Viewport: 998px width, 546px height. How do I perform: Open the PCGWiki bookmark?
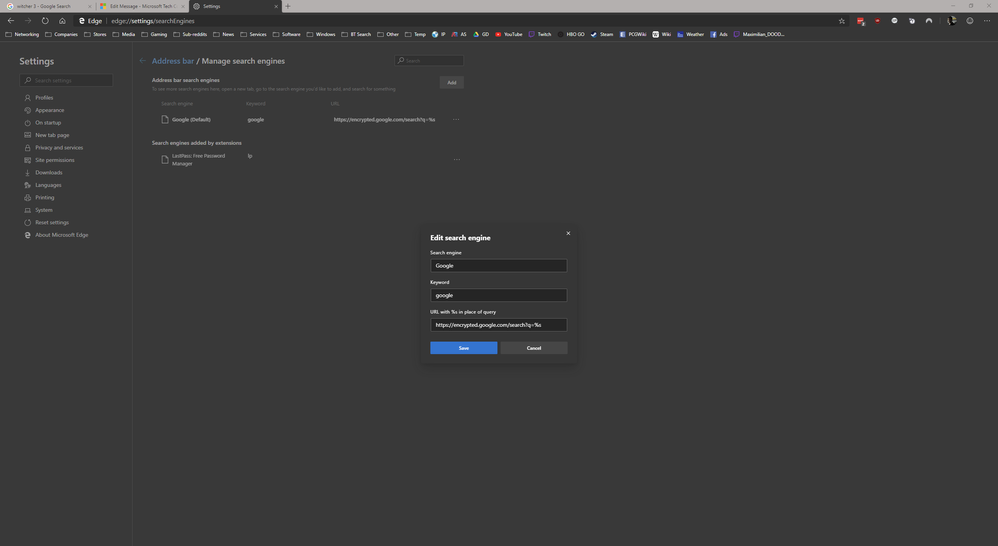pos(633,34)
